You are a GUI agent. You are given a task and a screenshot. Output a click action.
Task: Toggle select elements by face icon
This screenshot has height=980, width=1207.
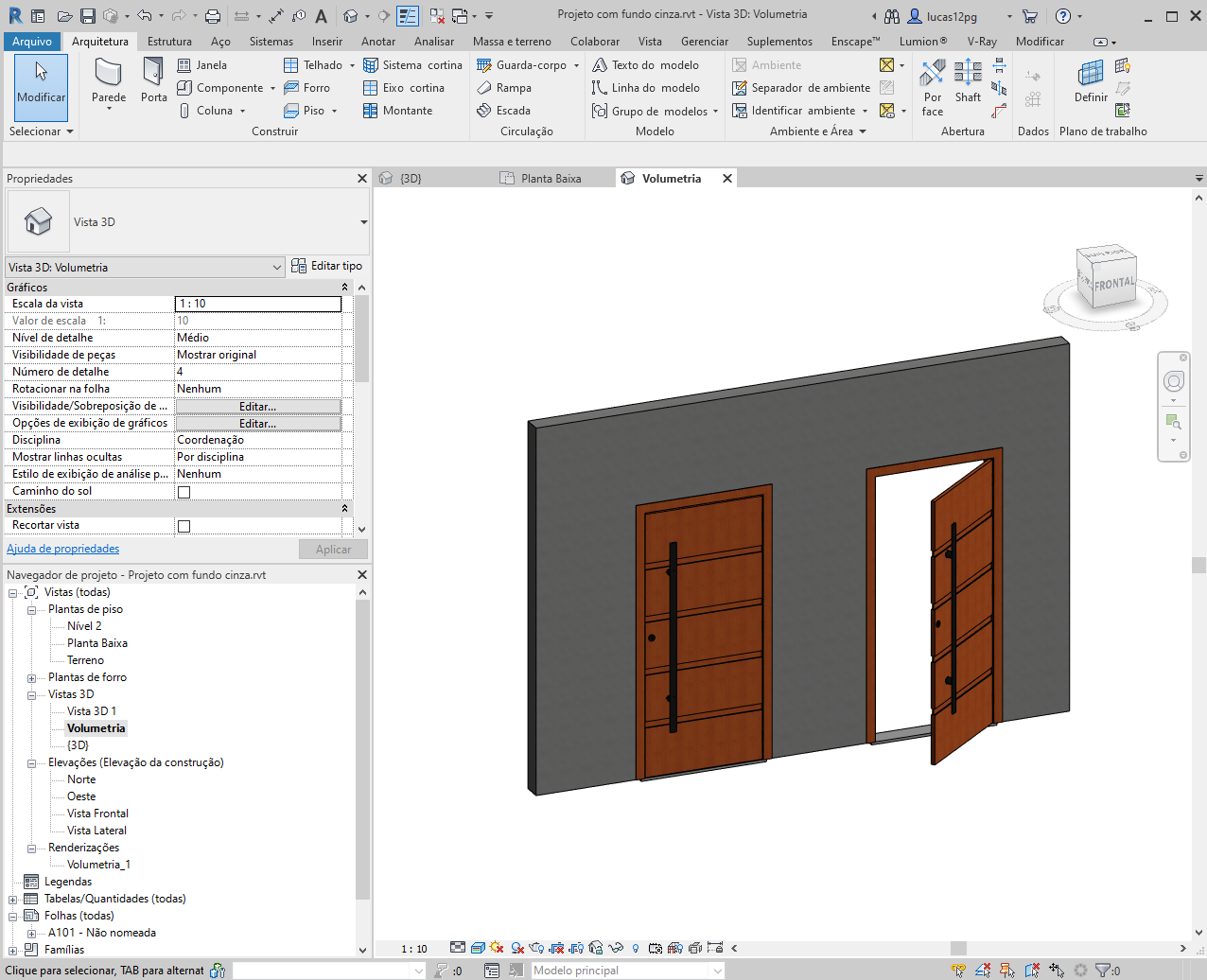(1032, 971)
